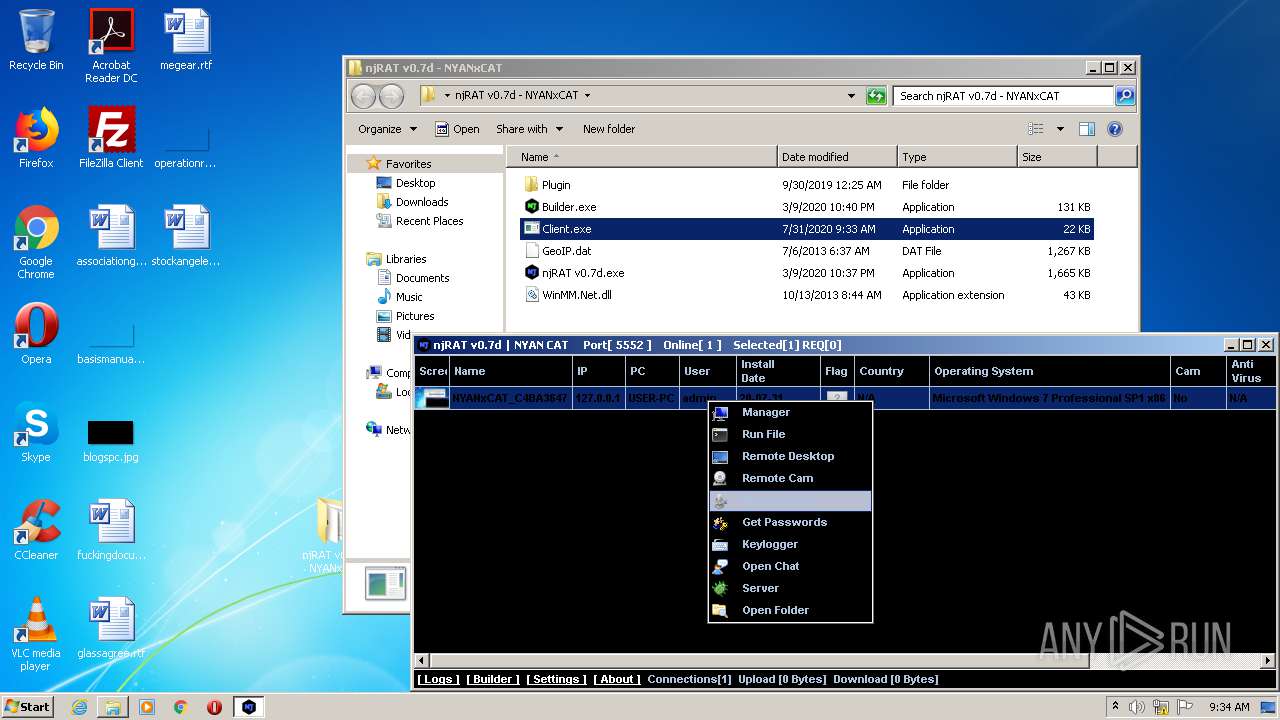Expand the address bar history dropdown arrow
This screenshot has height=720, width=1280.
tap(851, 96)
